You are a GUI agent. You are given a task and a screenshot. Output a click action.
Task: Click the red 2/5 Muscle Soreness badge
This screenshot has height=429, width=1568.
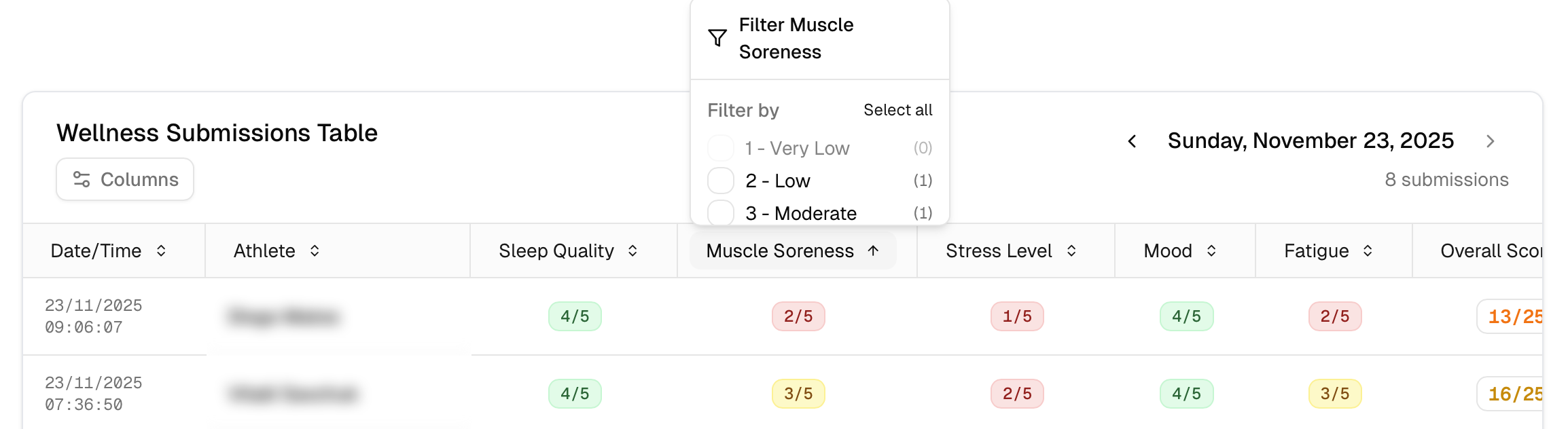pyautogui.click(x=798, y=316)
